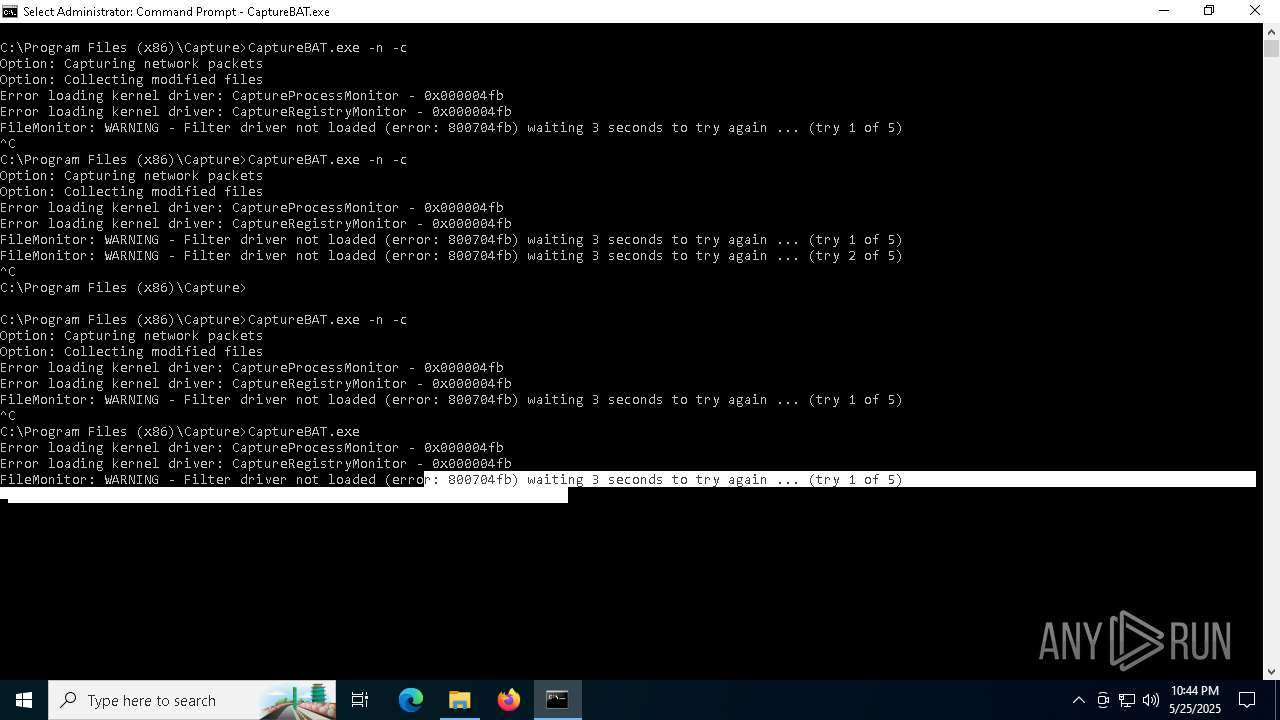
Task: Launch Microsoft Edge from the taskbar
Action: point(411,700)
